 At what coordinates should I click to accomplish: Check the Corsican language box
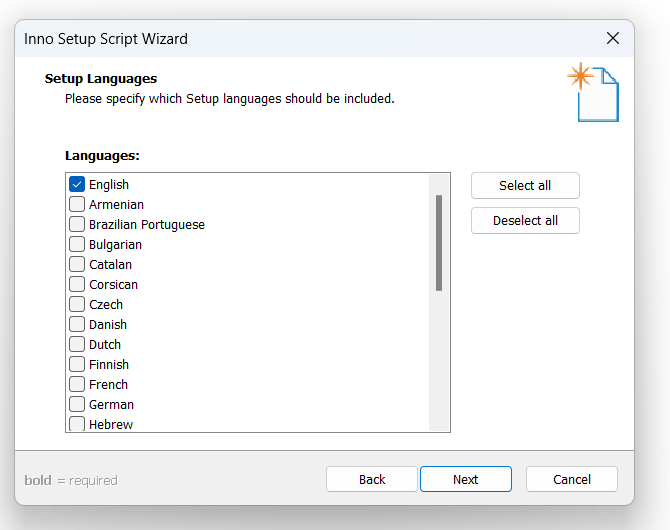[77, 284]
